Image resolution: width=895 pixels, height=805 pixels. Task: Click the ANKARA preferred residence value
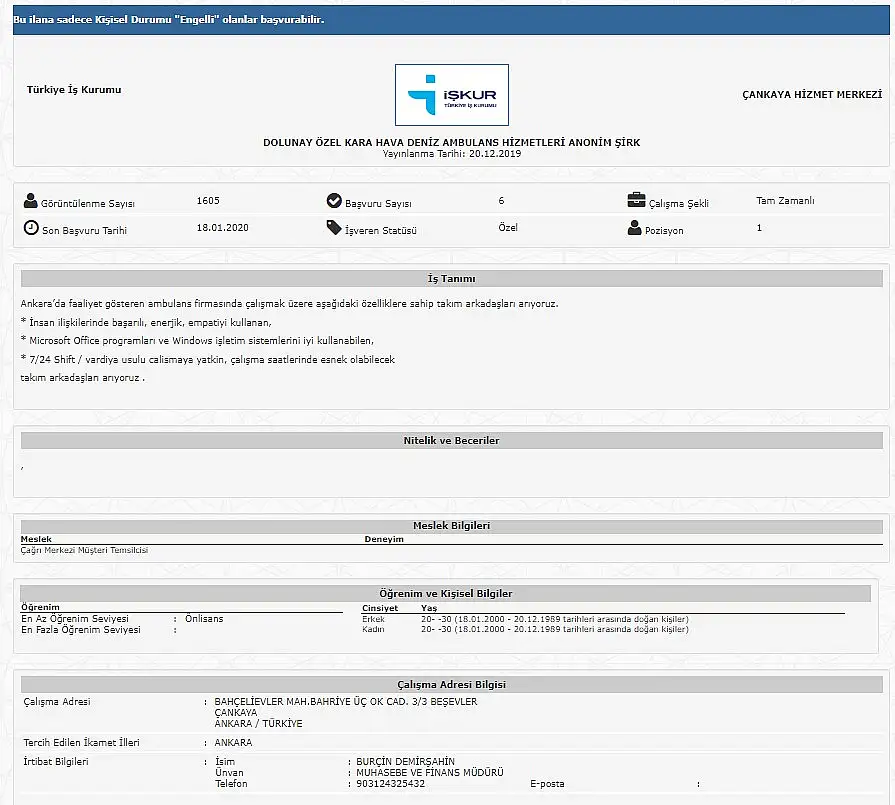[233, 743]
